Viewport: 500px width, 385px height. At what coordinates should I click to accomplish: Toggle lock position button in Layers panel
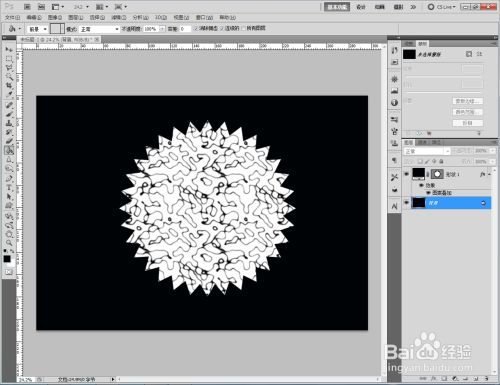[x=434, y=161]
